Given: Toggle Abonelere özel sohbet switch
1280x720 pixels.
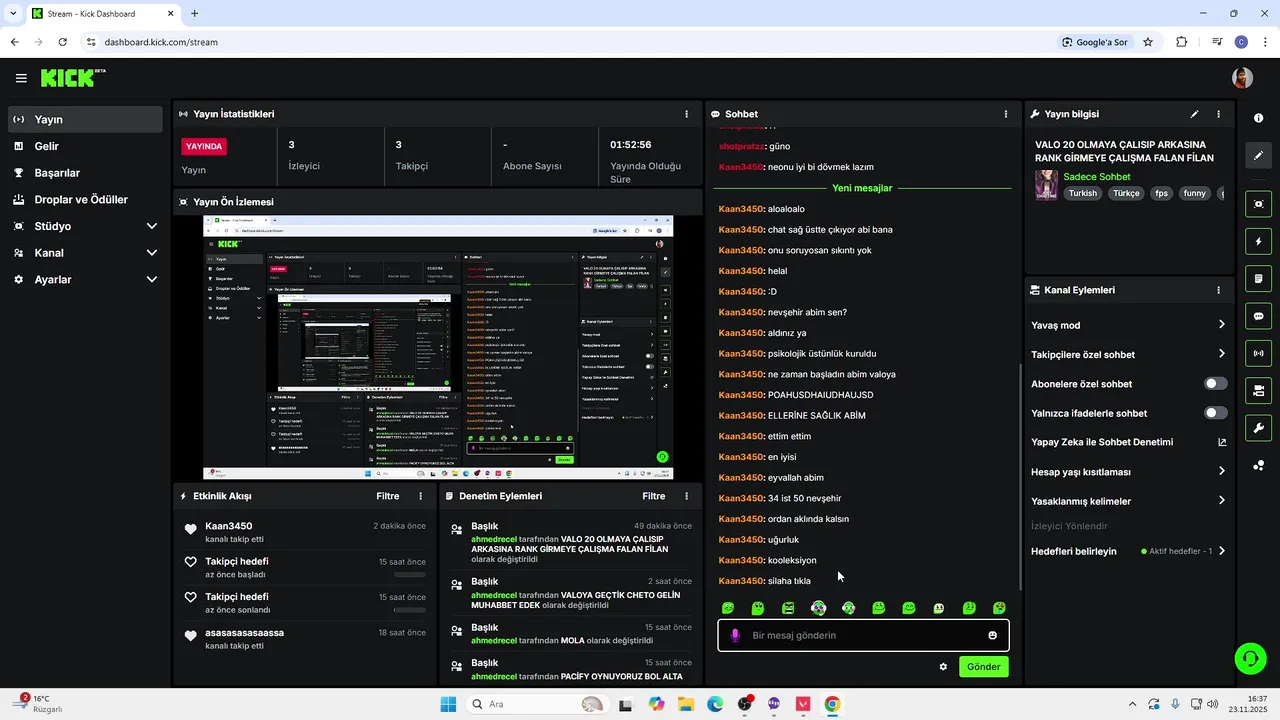Looking at the screenshot, I should [1216, 384].
